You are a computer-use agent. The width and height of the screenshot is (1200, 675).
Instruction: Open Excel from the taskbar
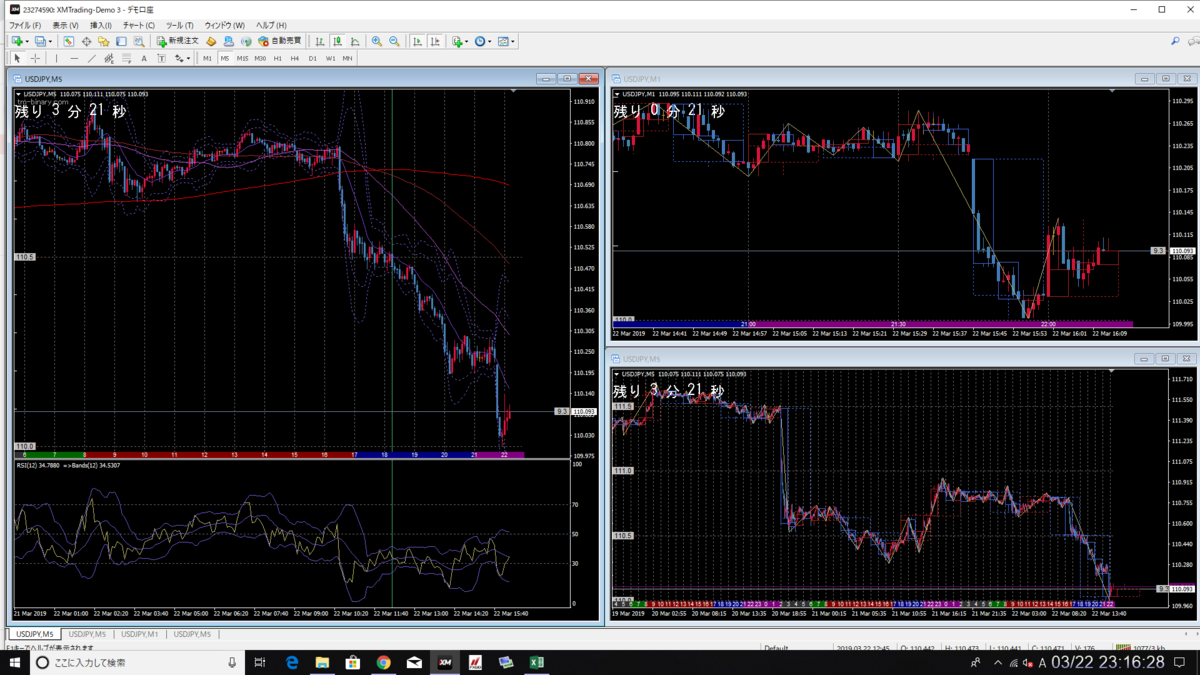pos(536,662)
